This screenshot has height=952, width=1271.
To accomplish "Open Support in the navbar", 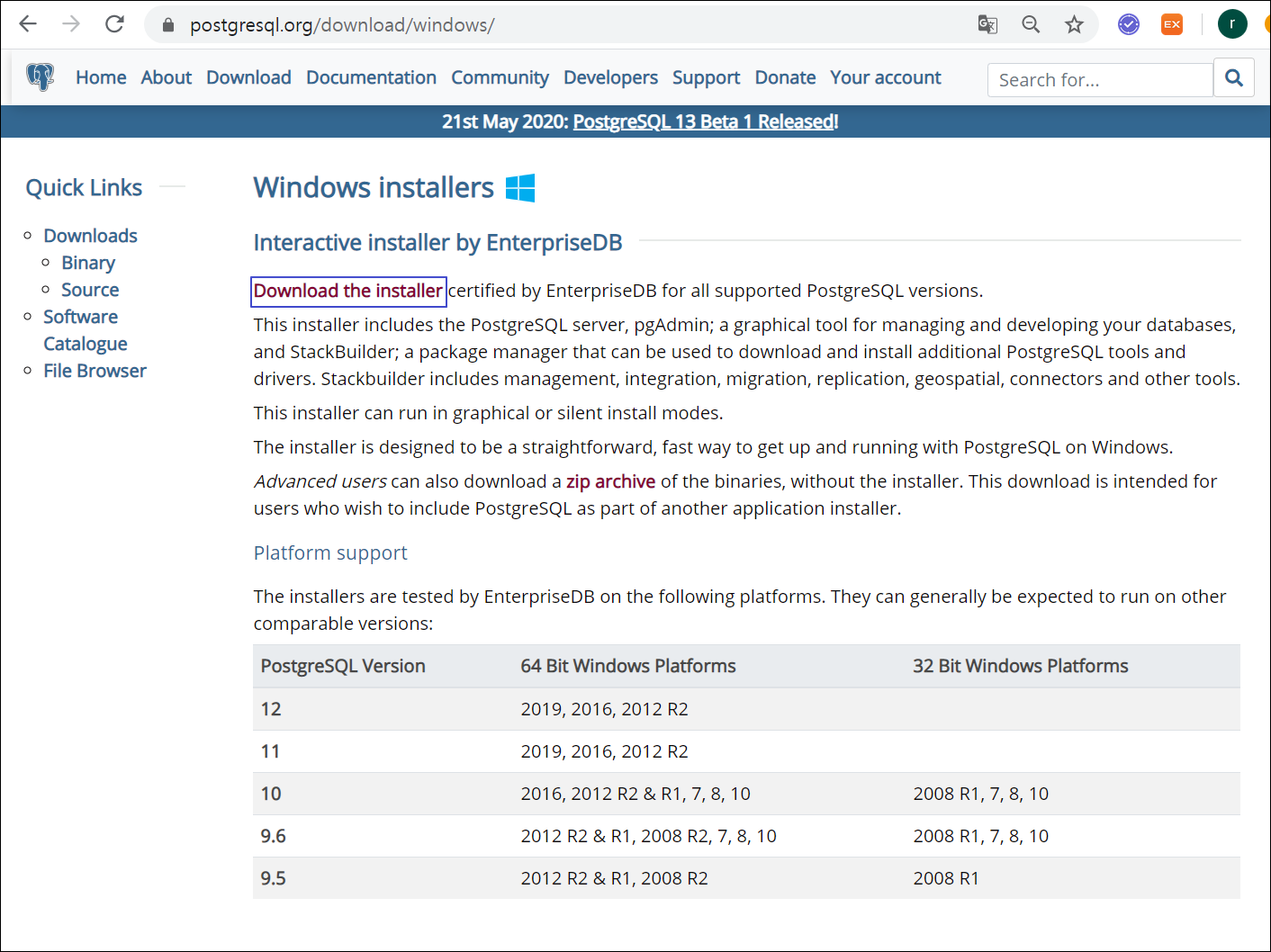I will click(x=706, y=78).
